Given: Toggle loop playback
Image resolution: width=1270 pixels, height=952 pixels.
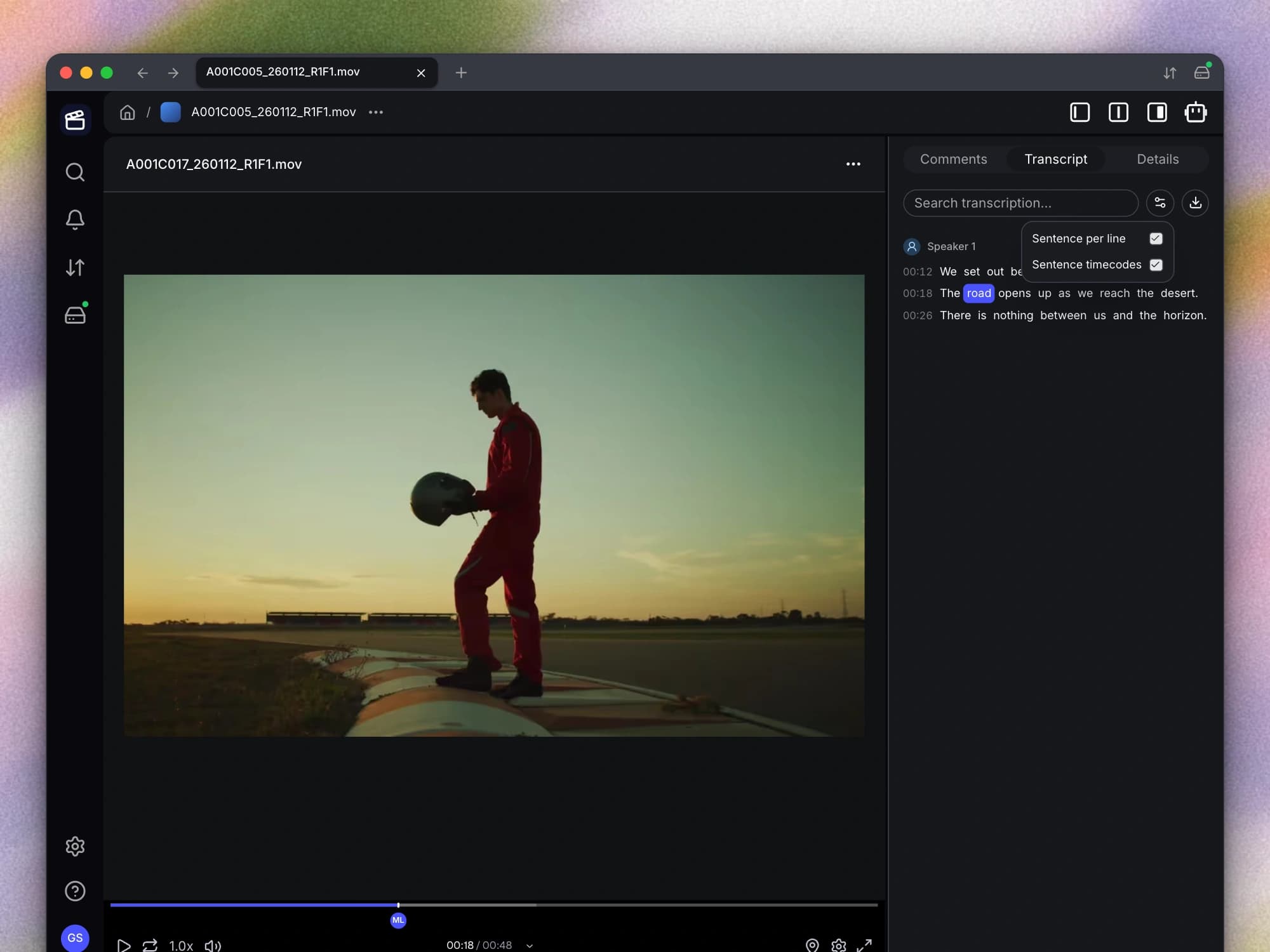Looking at the screenshot, I should click(x=150, y=945).
